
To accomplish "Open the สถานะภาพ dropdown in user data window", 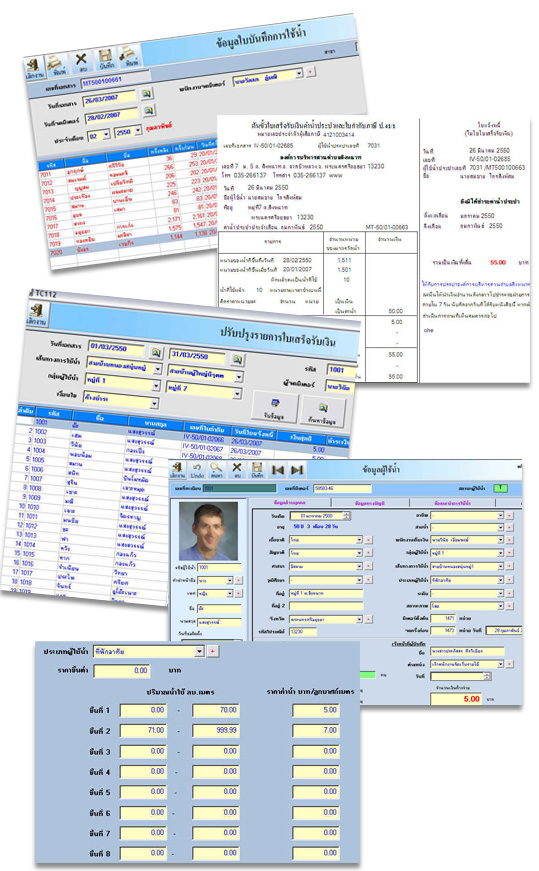I will [500, 605].
